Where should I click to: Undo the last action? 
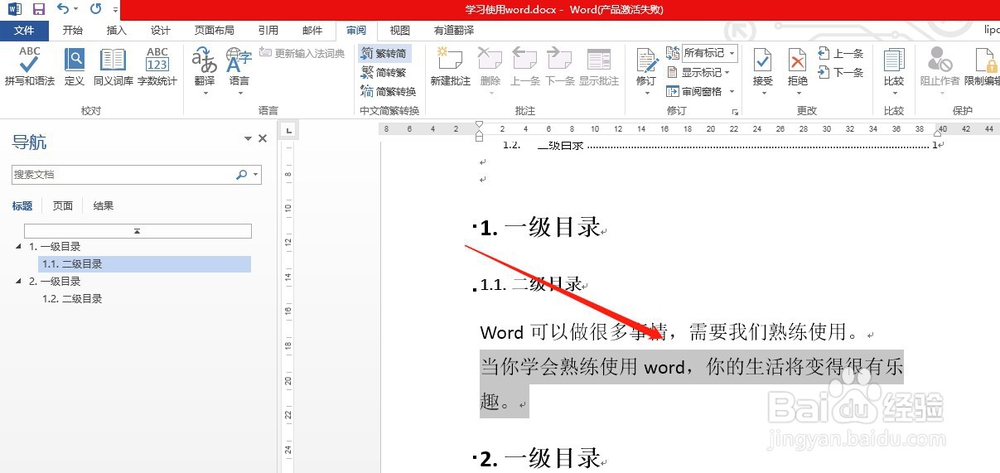[62, 9]
